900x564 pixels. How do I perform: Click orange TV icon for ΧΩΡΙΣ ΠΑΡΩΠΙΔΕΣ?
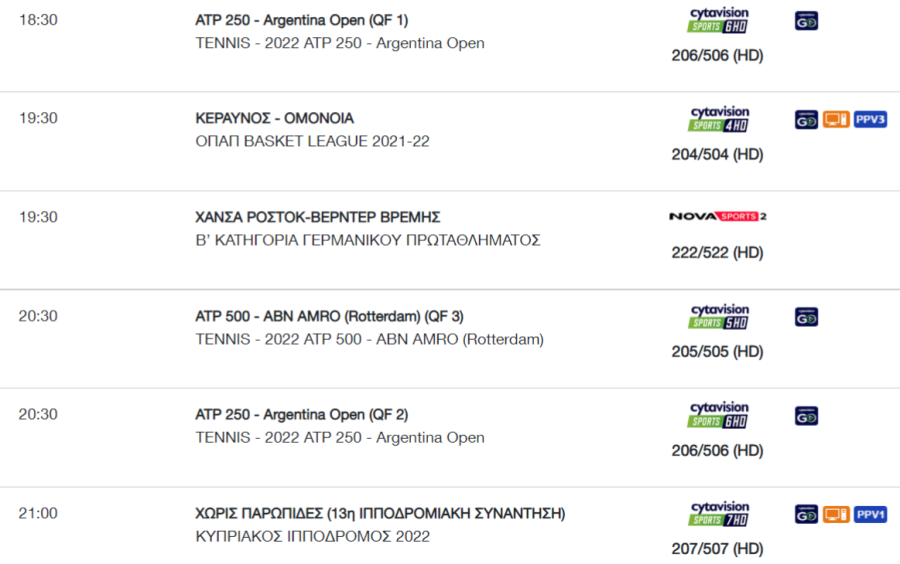[836, 515]
